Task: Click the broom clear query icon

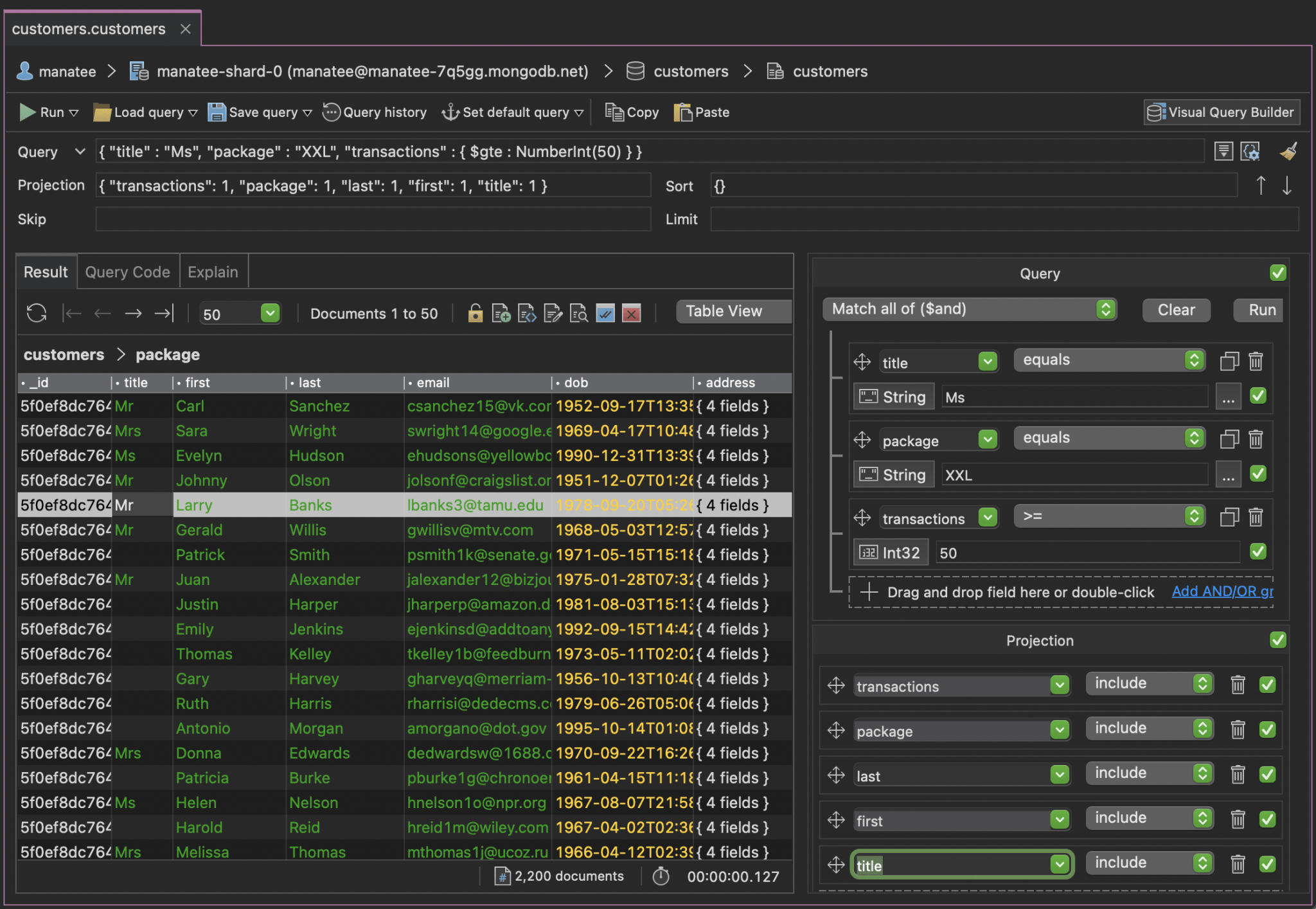Action: (1288, 152)
